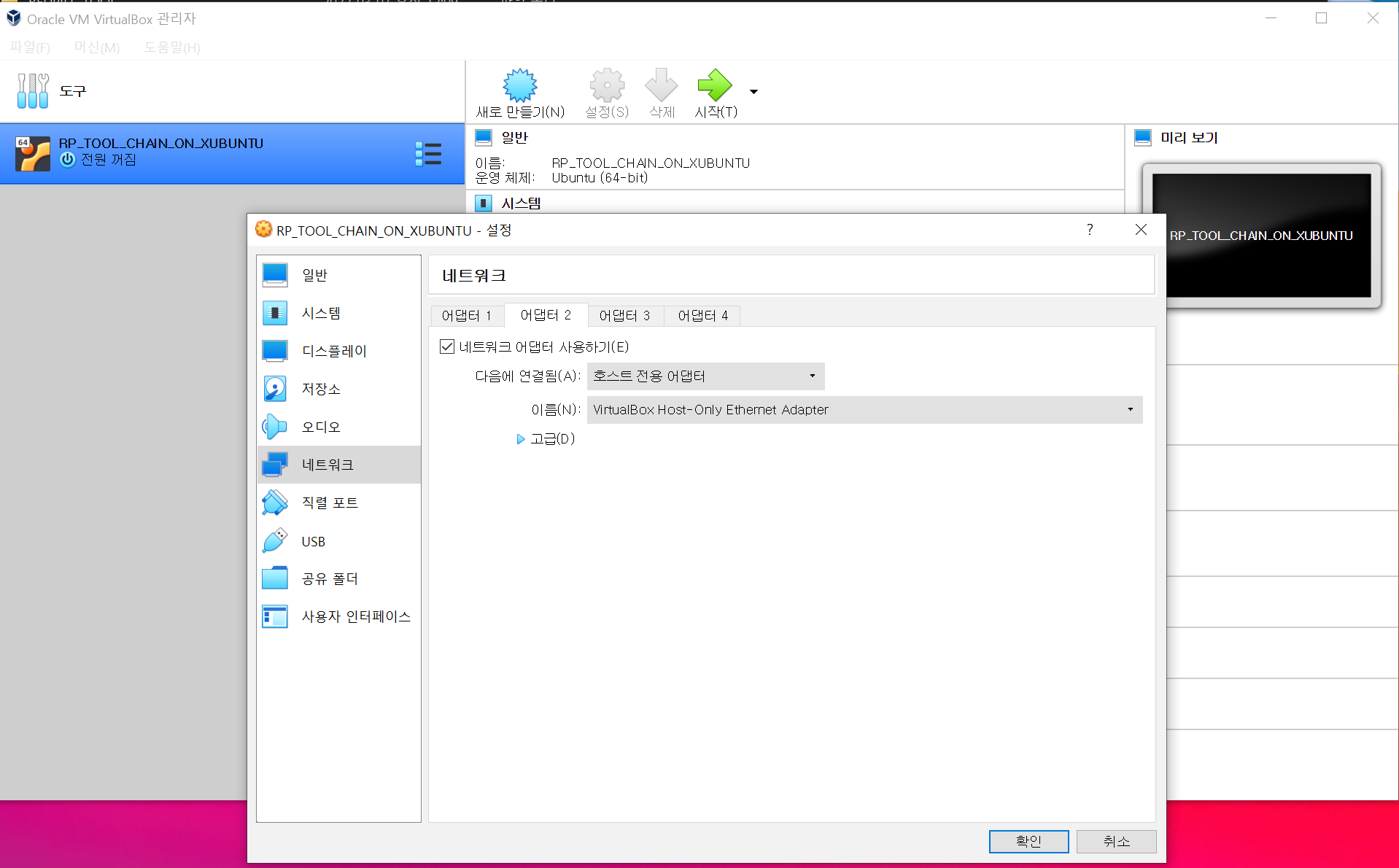Select the RP_TOOL_CHAIN_ON_XUBUNTU VM icon in list

tap(33, 153)
